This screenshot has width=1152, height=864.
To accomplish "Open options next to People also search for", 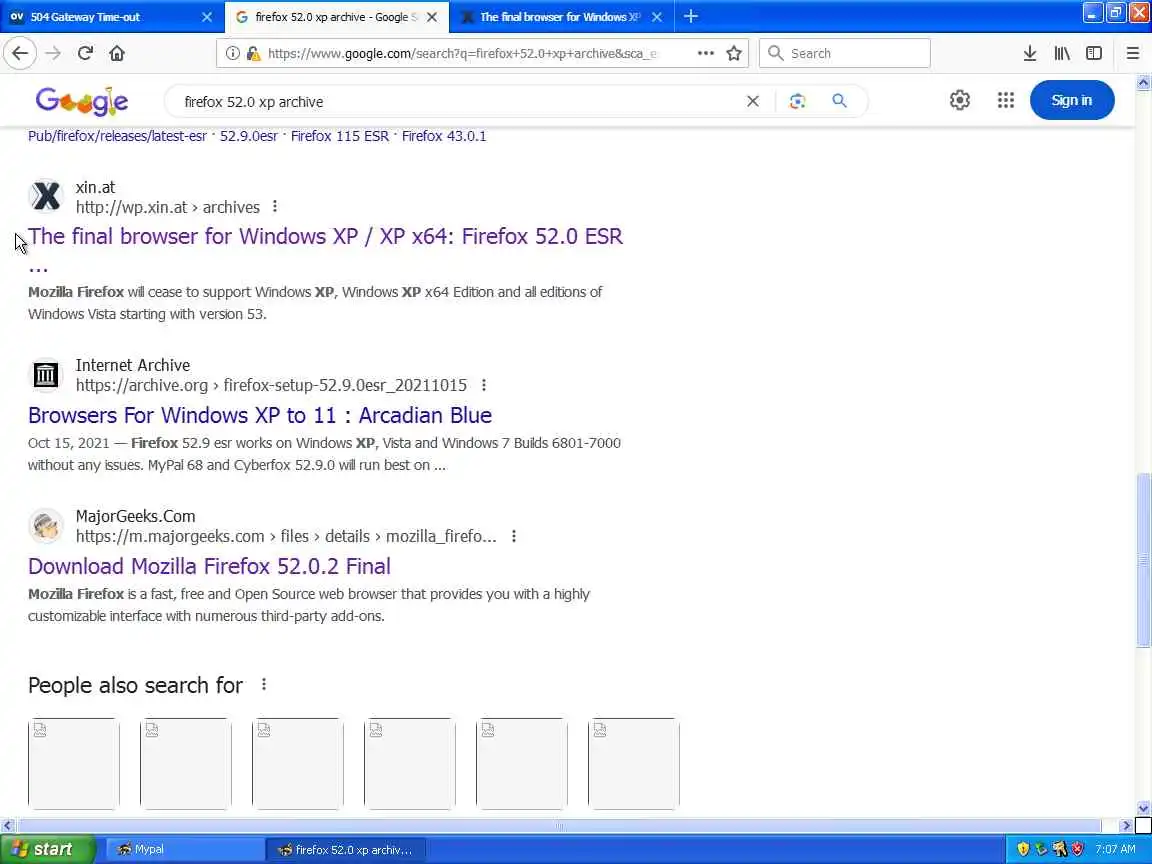I will [264, 685].
